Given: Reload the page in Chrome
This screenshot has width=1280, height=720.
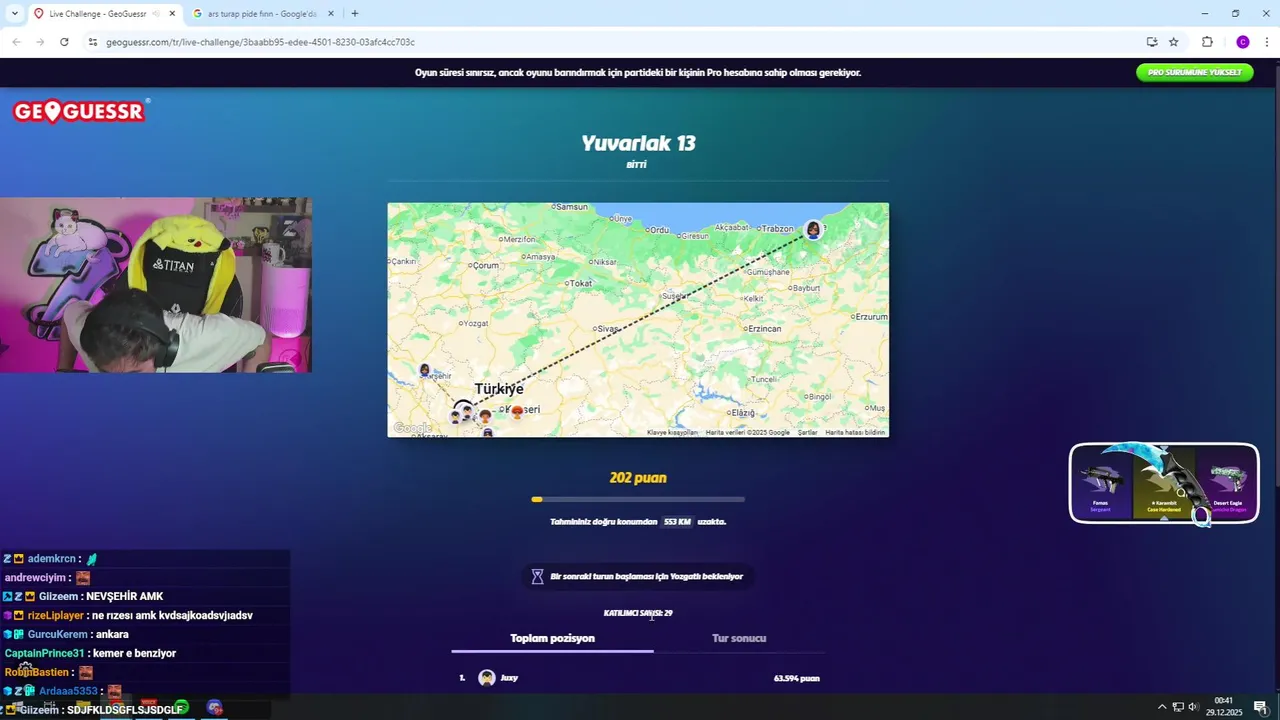Looking at the screenshot, I should coord(64,42).
